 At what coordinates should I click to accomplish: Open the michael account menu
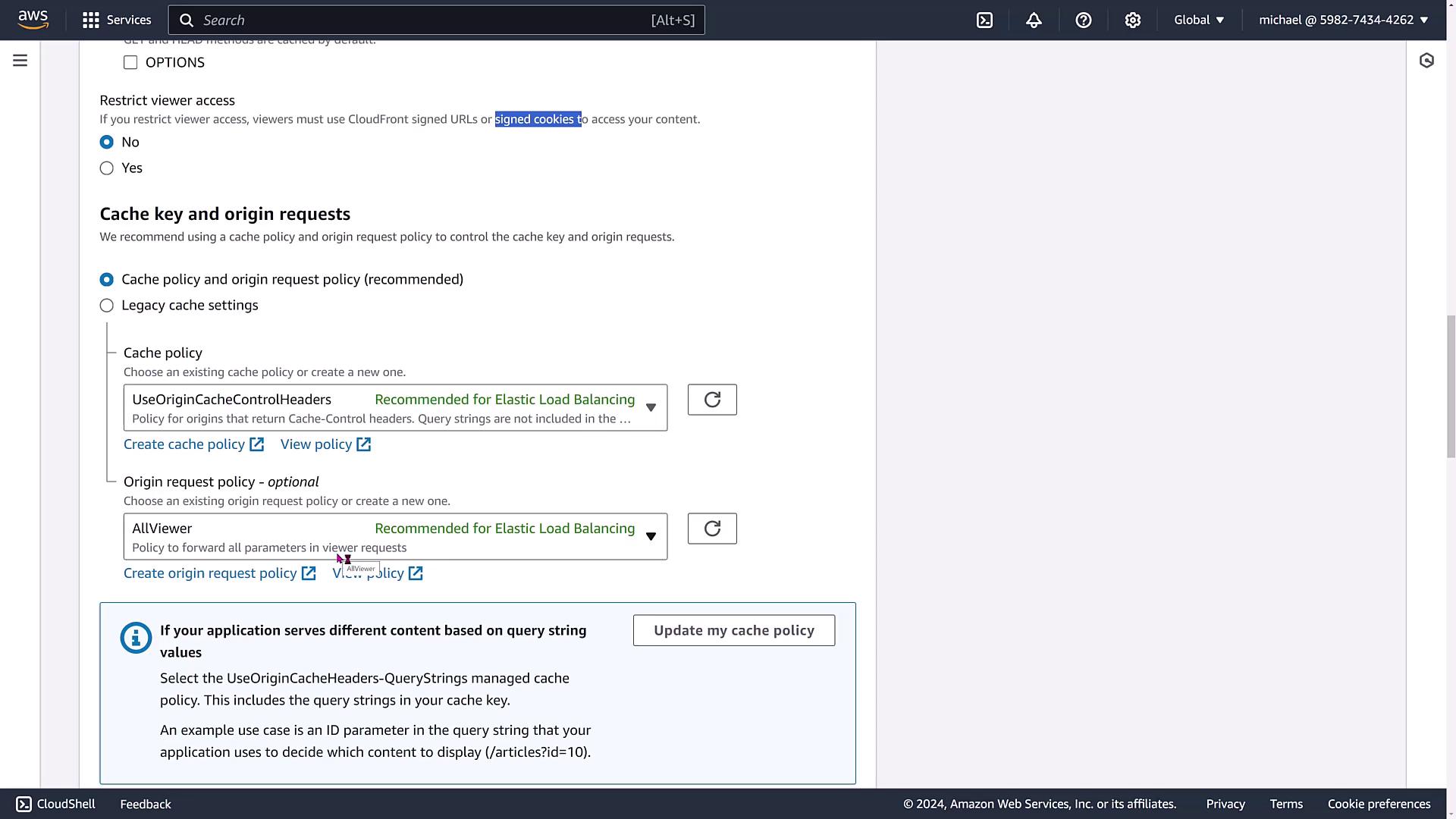tap(1343, 20)
